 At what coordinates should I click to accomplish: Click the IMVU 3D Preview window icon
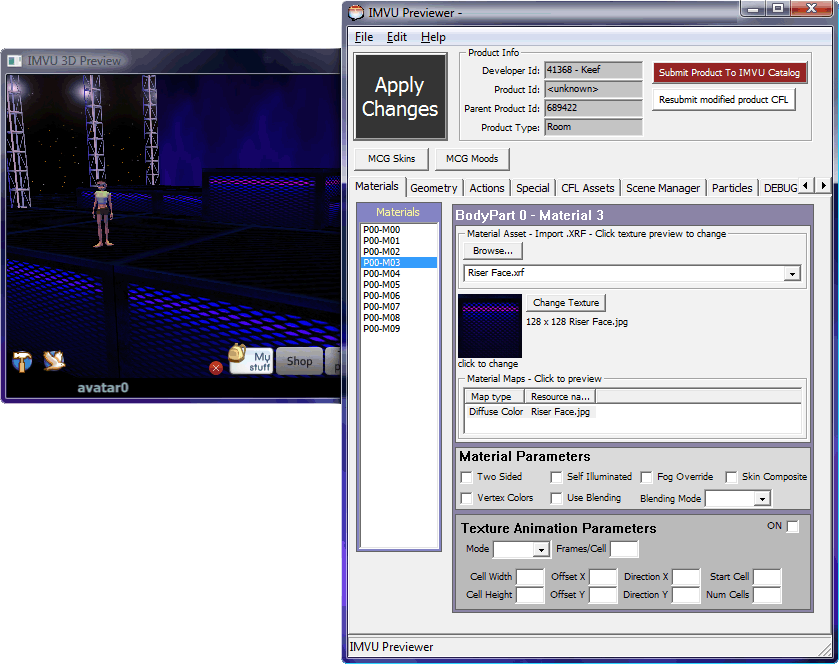[x=14, y=61]
